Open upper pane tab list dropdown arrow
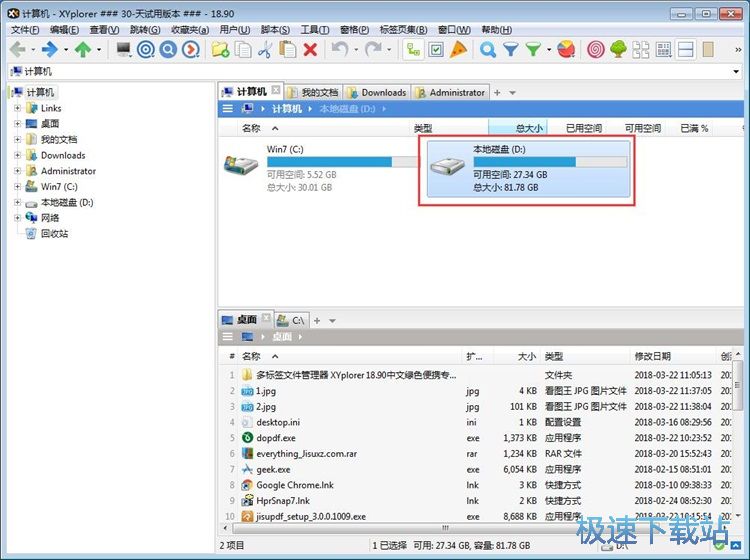The height and width of the screenshot is (560, 750). (512, 93)
